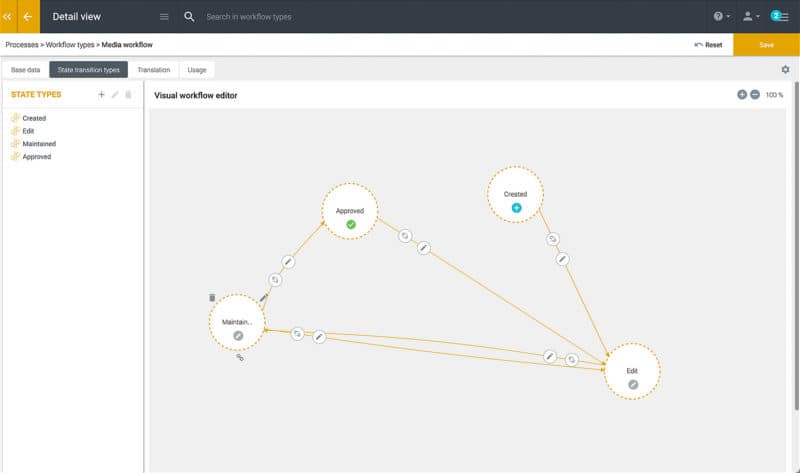Edit transition from Approved to Edit

point(423,248)
